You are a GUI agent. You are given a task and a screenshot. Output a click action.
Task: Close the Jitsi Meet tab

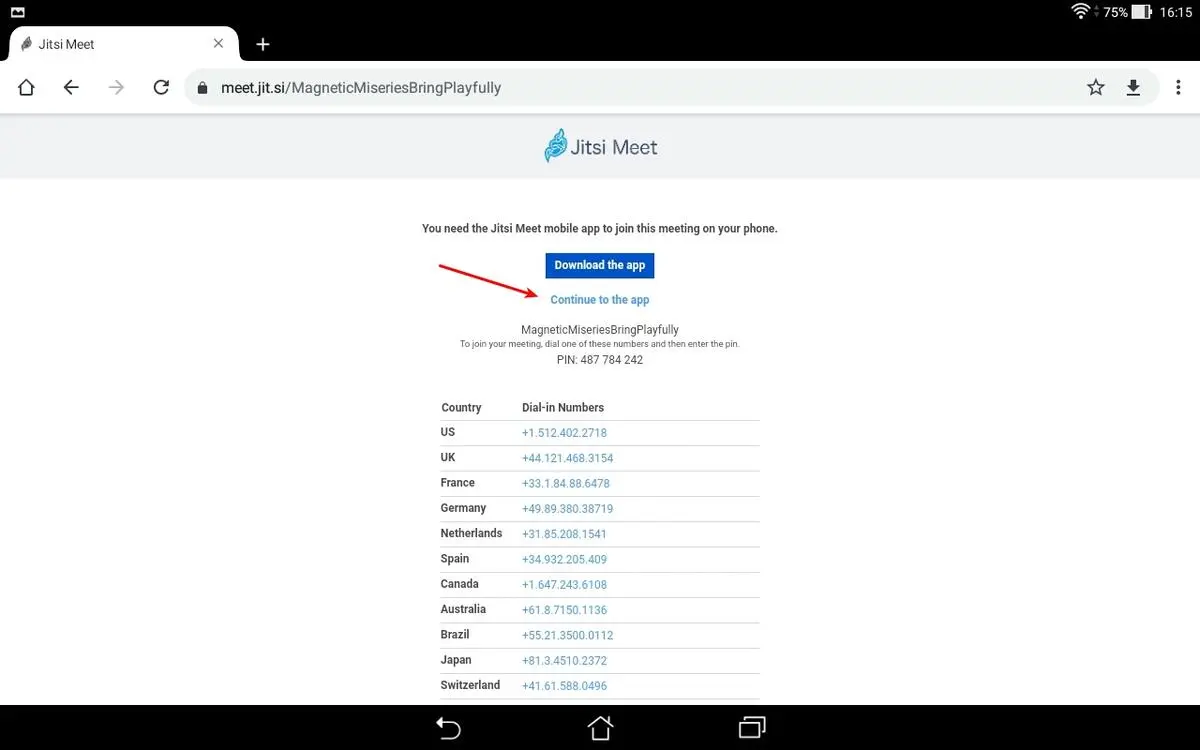pyautogui.click(x=218, y=44)
